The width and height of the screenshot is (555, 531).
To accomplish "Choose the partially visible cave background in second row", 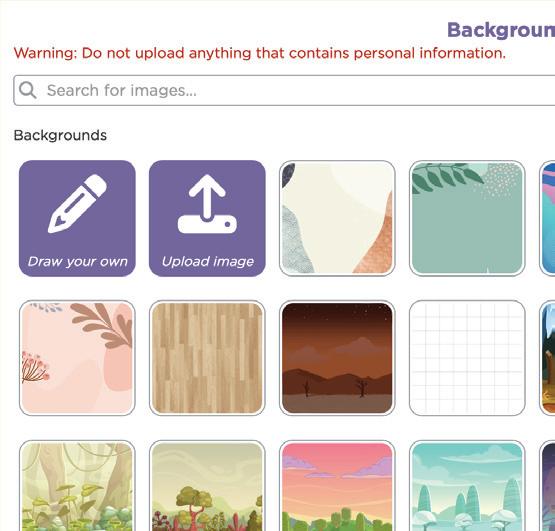I will tap(547, 358).
